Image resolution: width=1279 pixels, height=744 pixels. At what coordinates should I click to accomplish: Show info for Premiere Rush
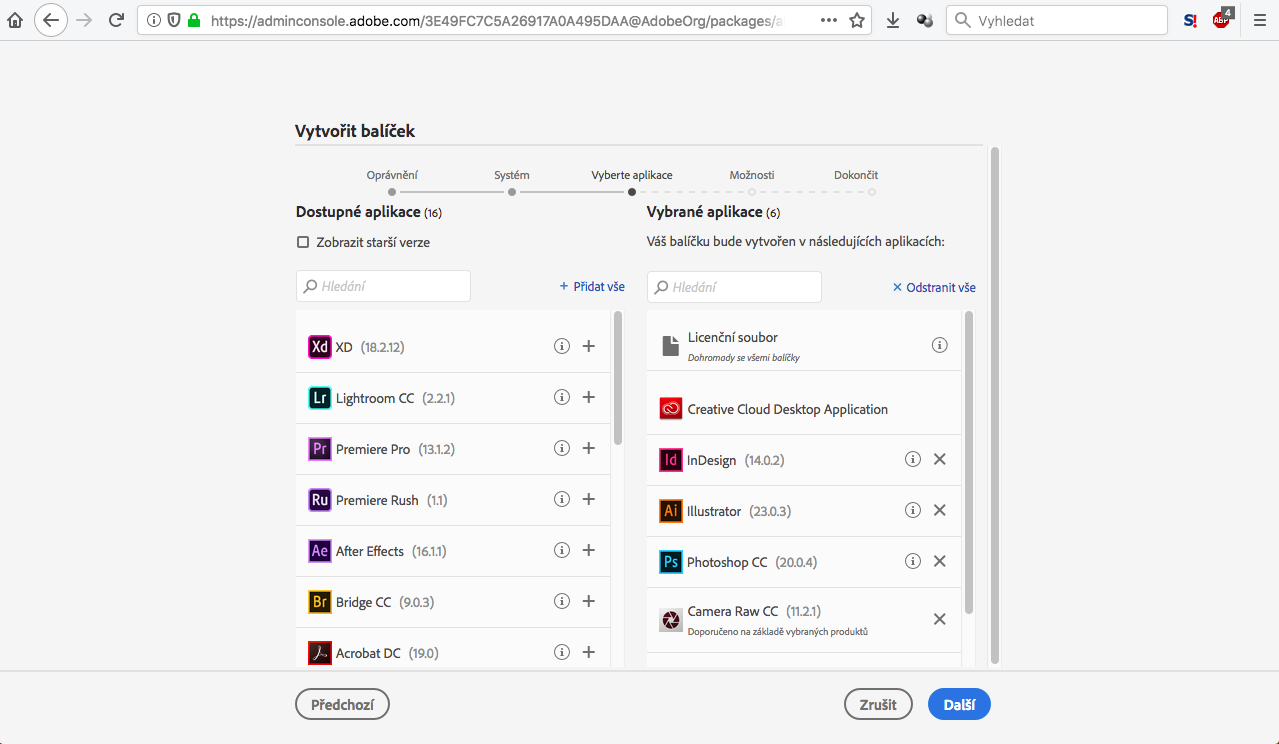click(x=562, y=499)
